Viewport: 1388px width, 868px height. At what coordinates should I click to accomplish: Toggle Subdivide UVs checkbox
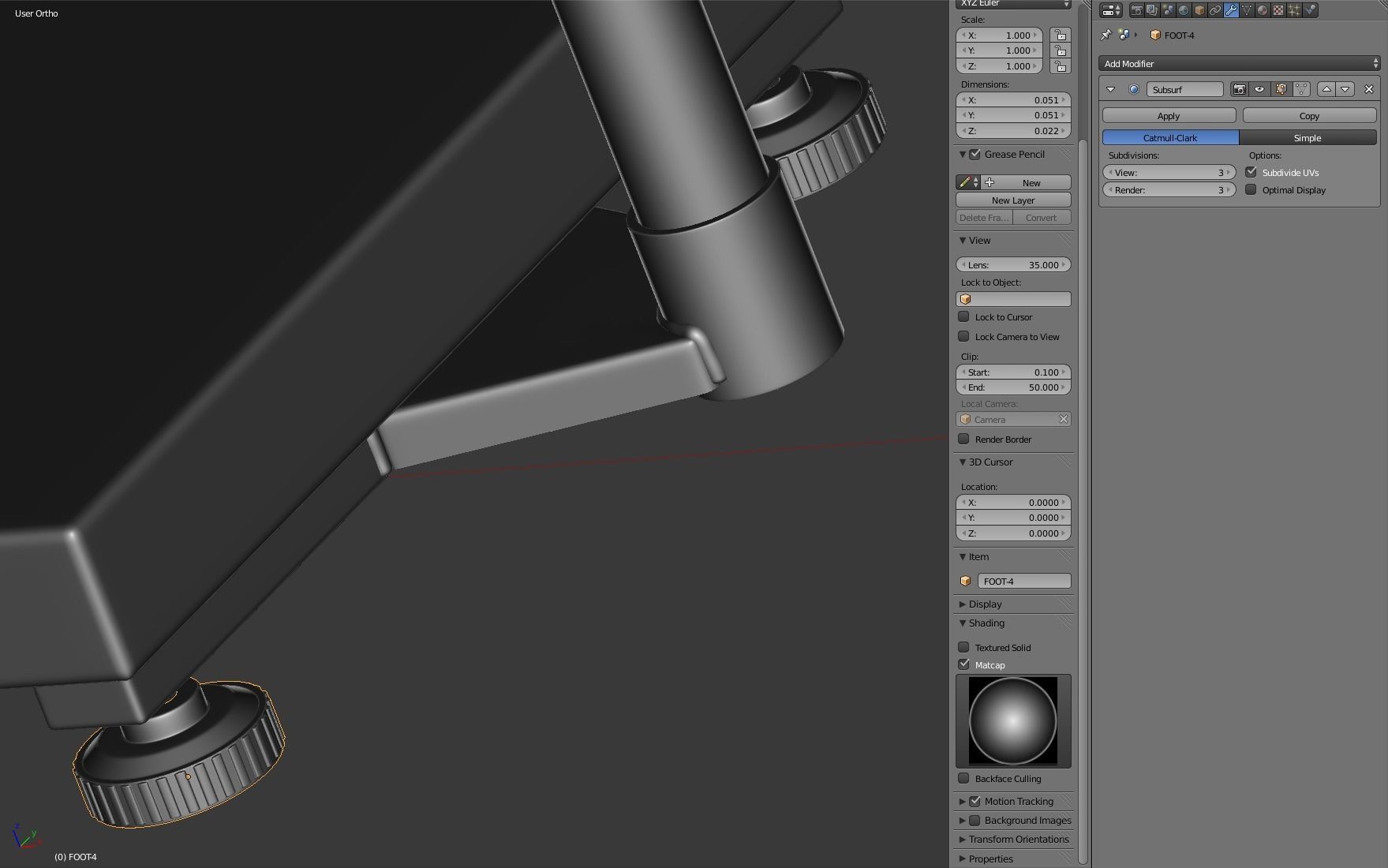click(1251, 172)
